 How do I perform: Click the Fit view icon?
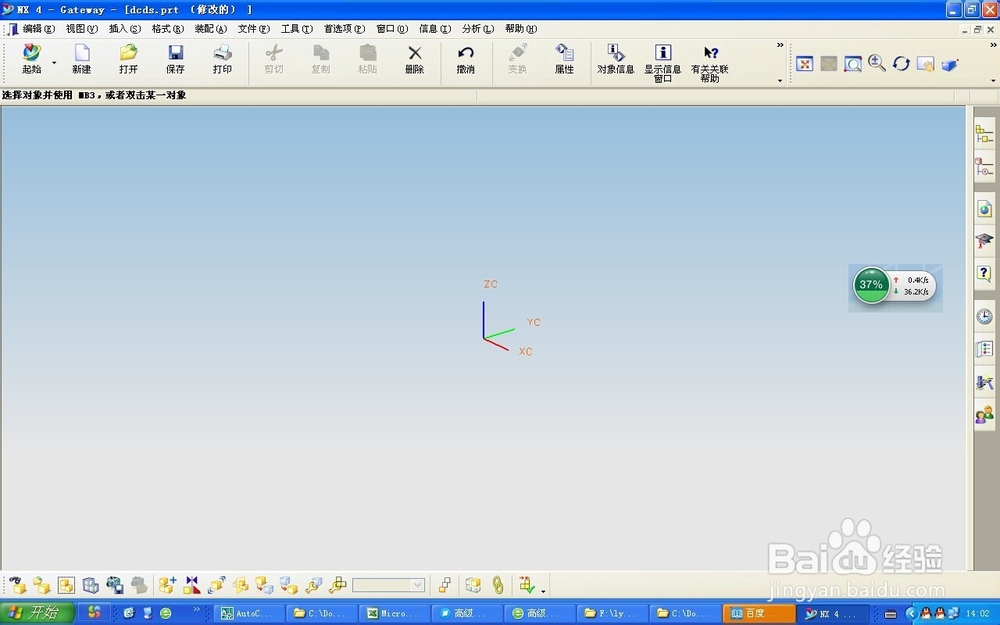coord(804,64)
